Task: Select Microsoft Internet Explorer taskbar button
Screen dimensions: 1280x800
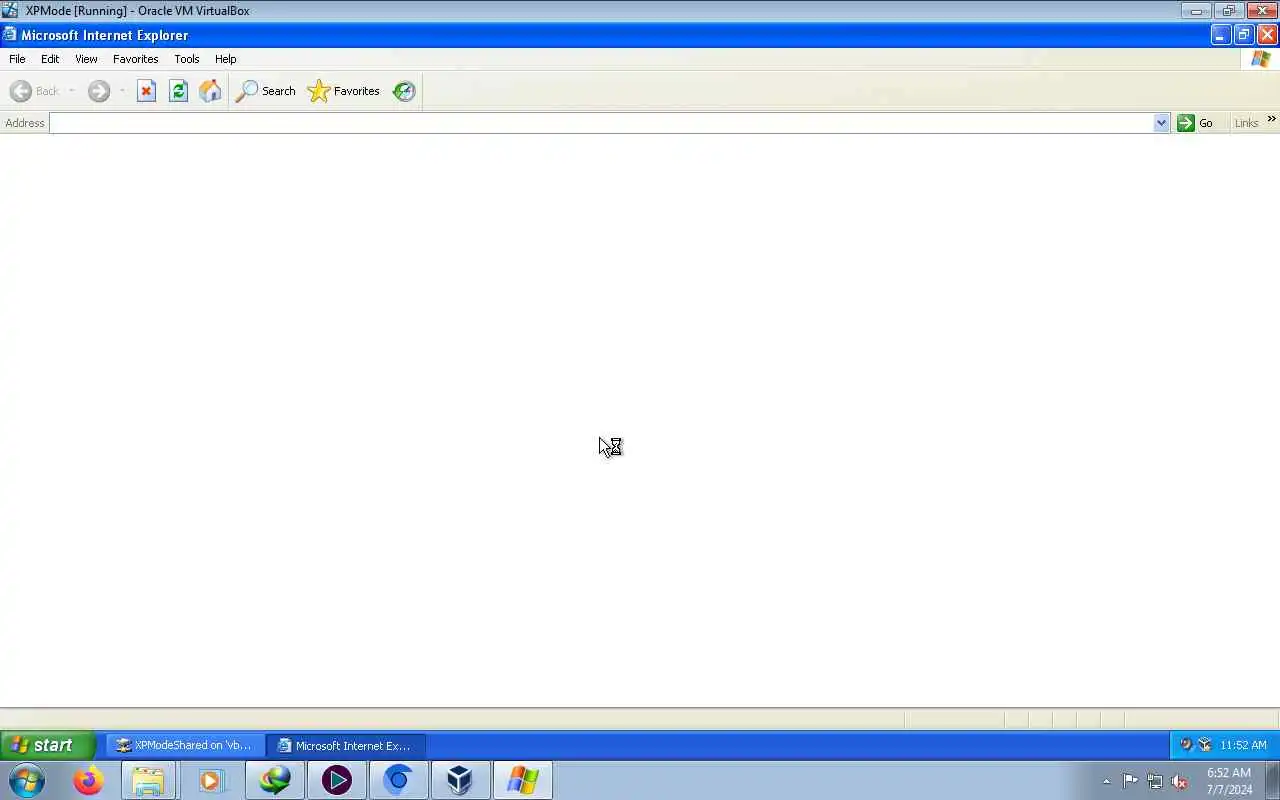Action: point(345,745)
